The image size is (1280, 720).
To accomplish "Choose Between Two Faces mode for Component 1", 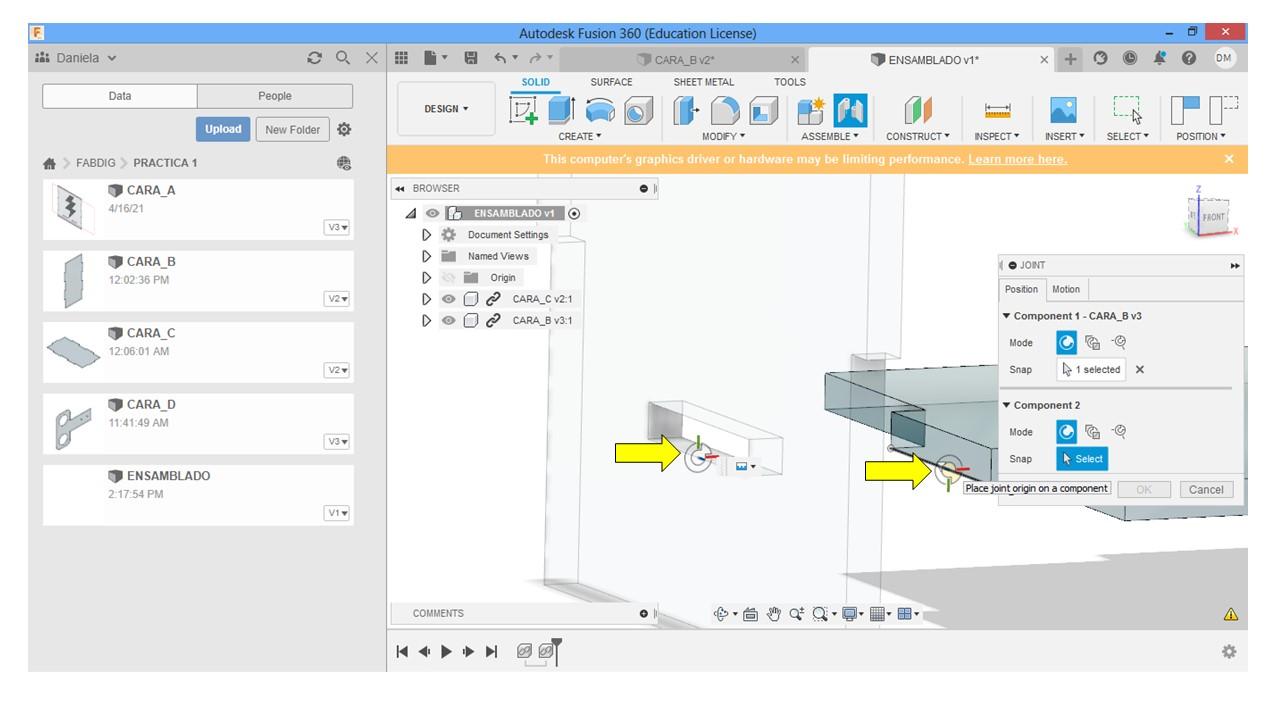I will click(x=1093, y=343).
